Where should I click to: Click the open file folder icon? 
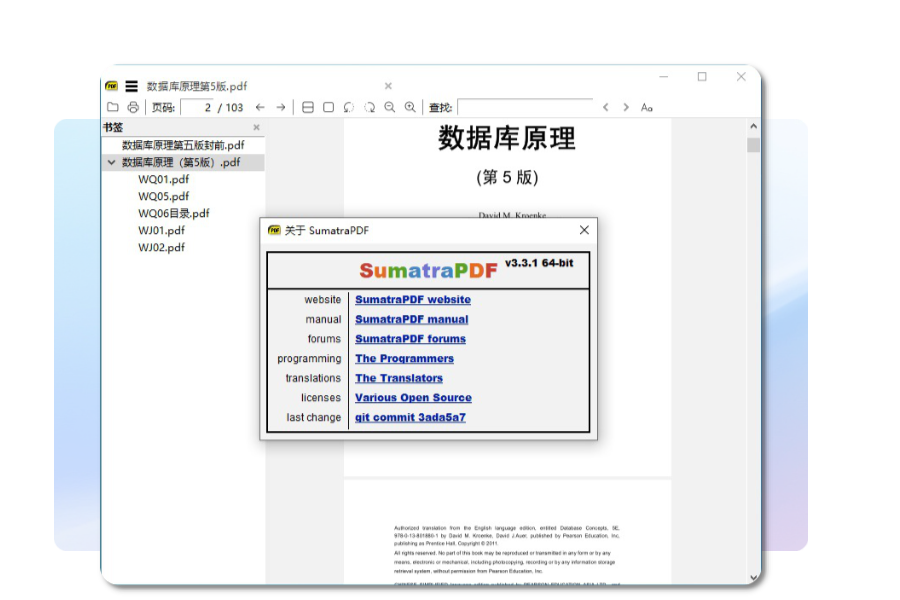(113, 107)
